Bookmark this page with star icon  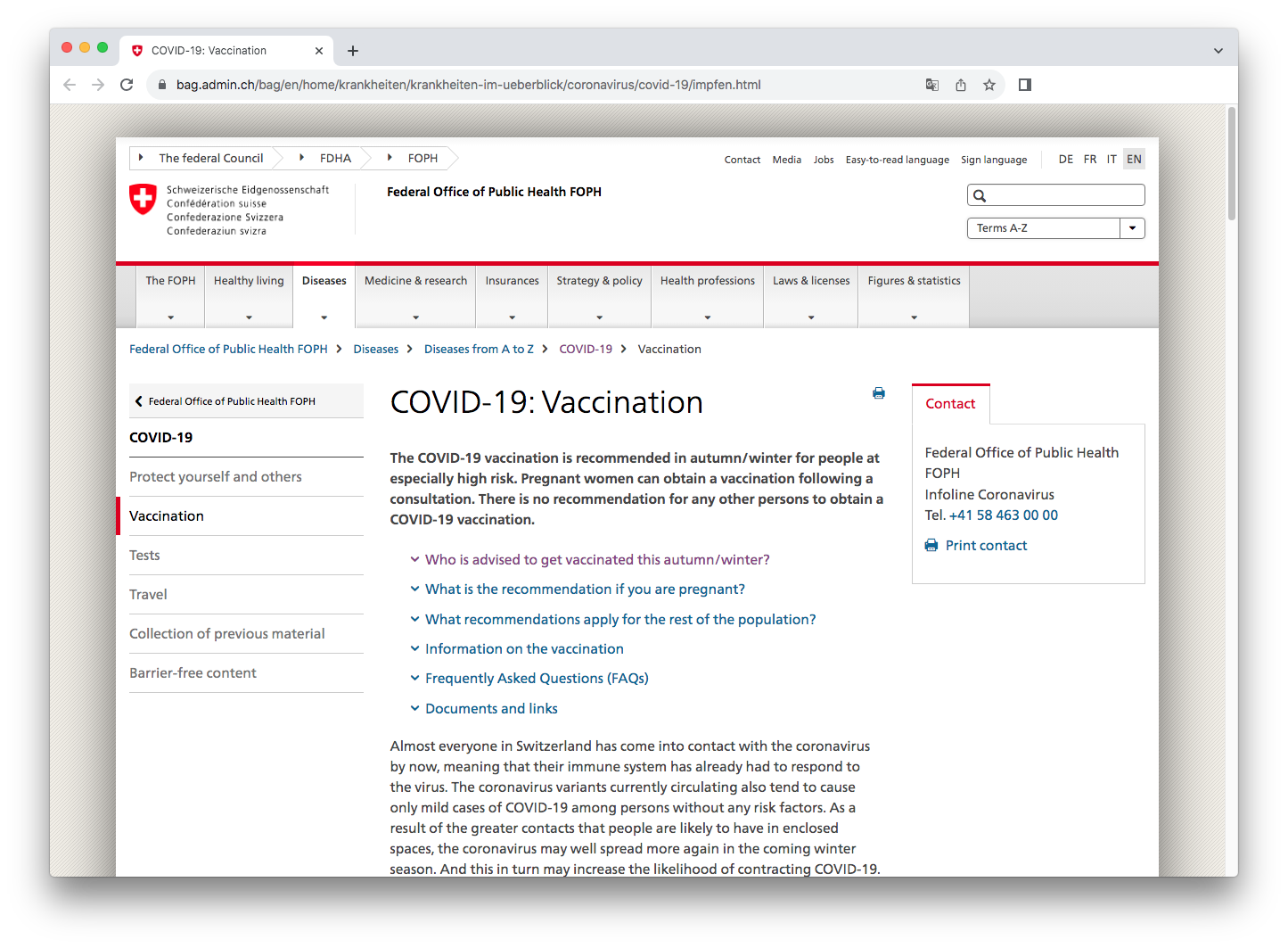989,85
